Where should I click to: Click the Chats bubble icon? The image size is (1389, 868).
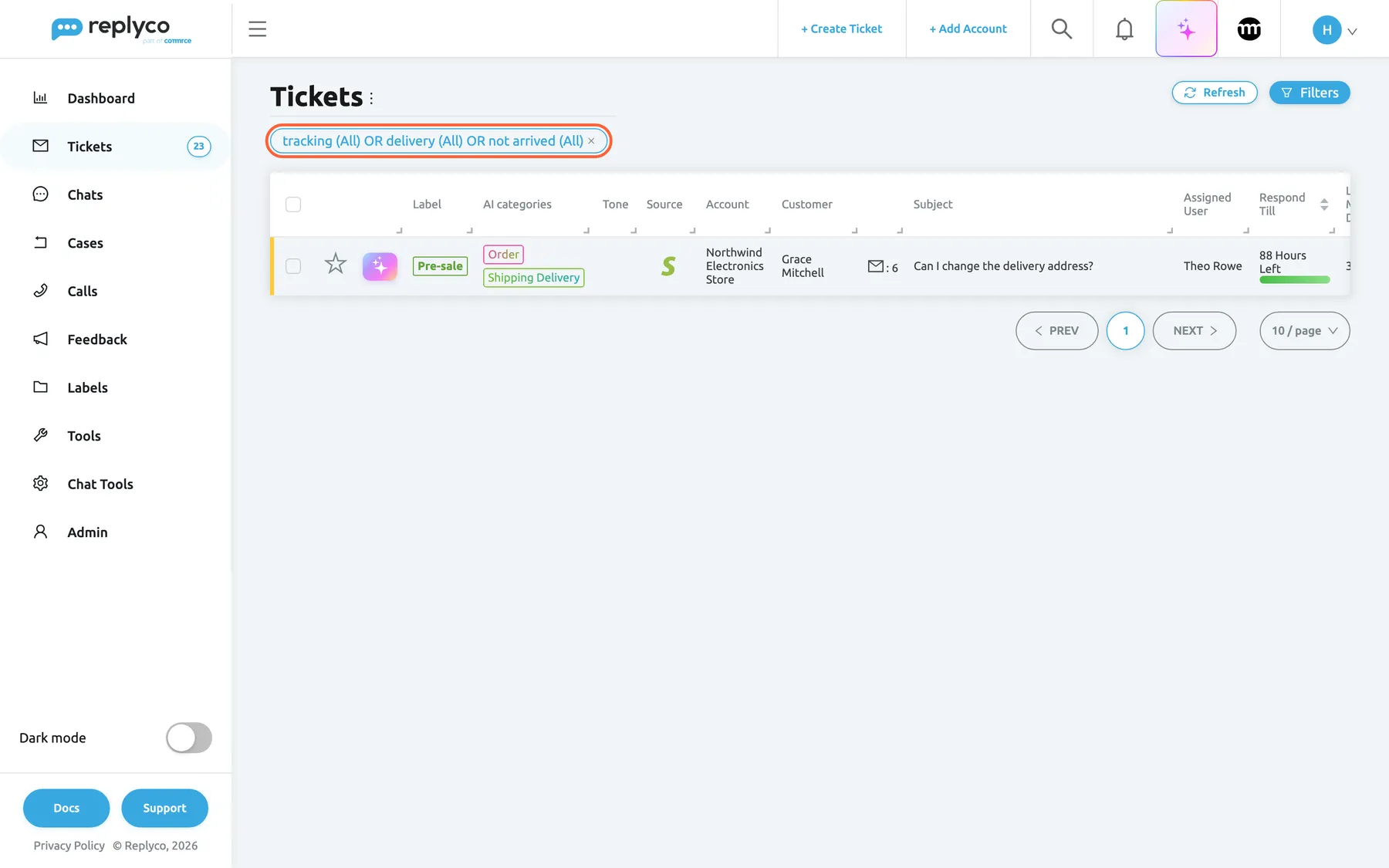click(41, 194)
